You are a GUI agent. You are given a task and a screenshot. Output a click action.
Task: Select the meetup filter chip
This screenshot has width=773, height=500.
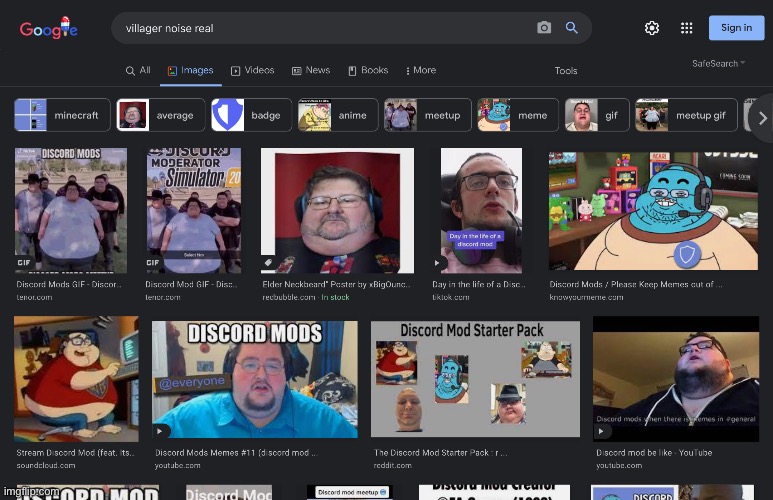427,115
